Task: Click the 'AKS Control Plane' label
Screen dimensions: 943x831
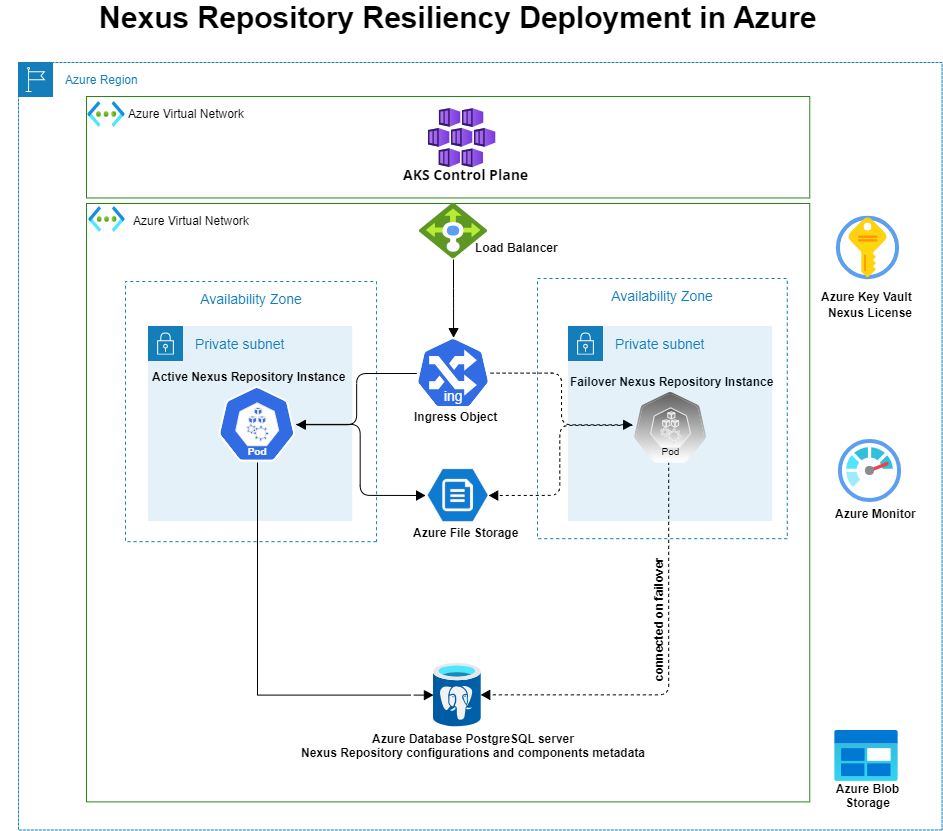Action: [x=465, y=175]
